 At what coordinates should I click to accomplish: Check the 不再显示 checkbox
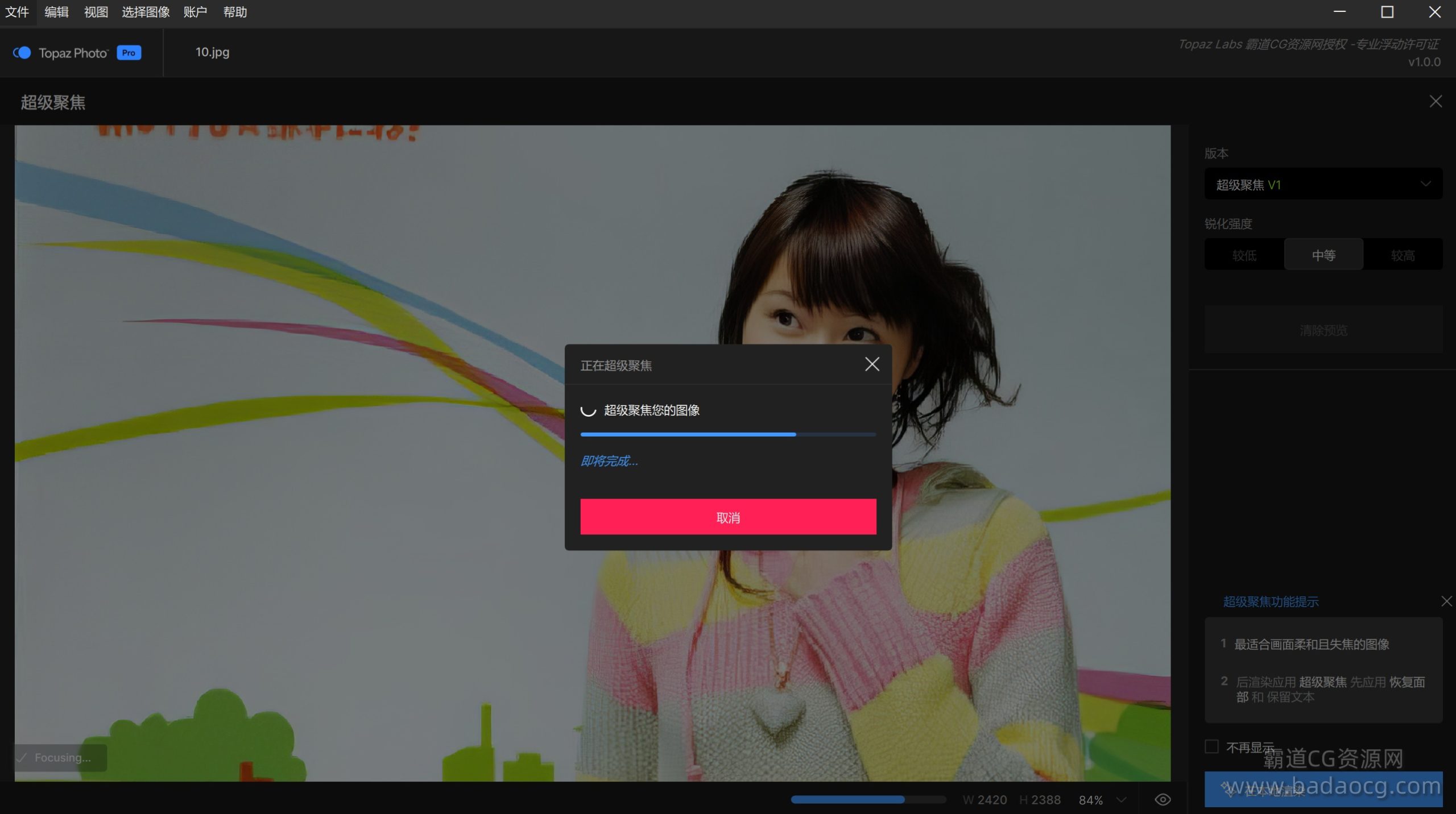[x=1211, y=746]
